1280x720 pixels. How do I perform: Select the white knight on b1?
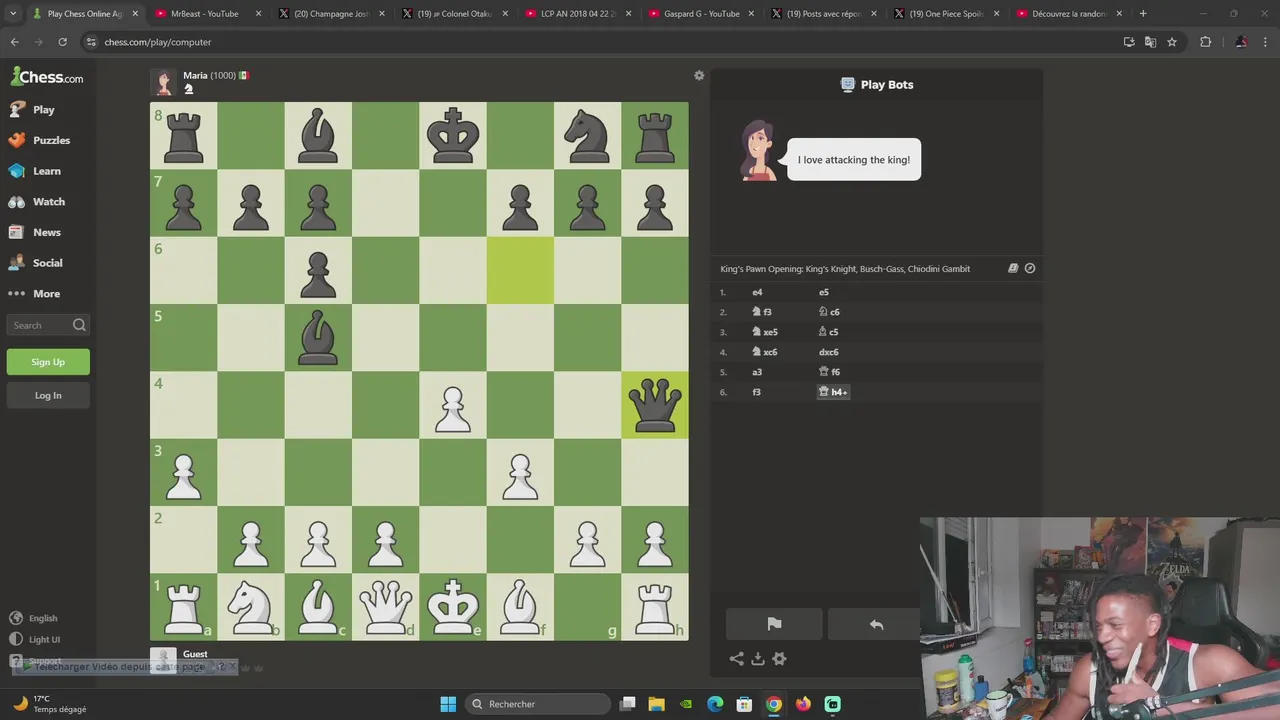point(251,607)
